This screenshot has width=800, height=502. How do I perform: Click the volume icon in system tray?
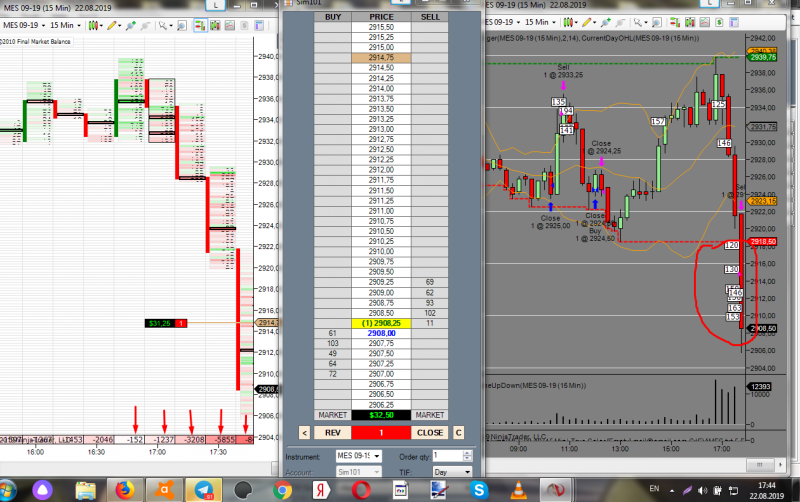click(x=703, y=490)
